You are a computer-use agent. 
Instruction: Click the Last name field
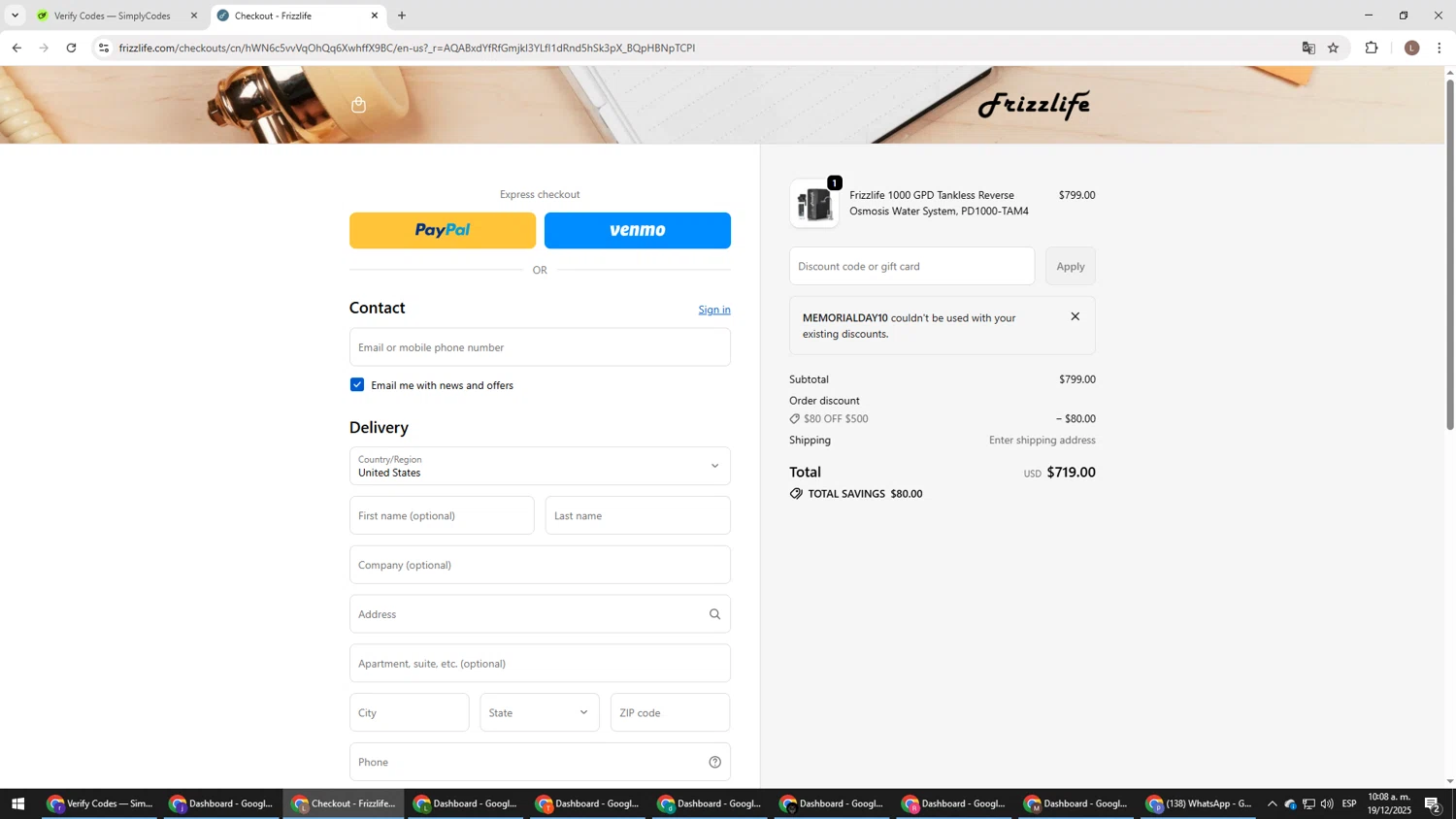(x=638, y=515)
